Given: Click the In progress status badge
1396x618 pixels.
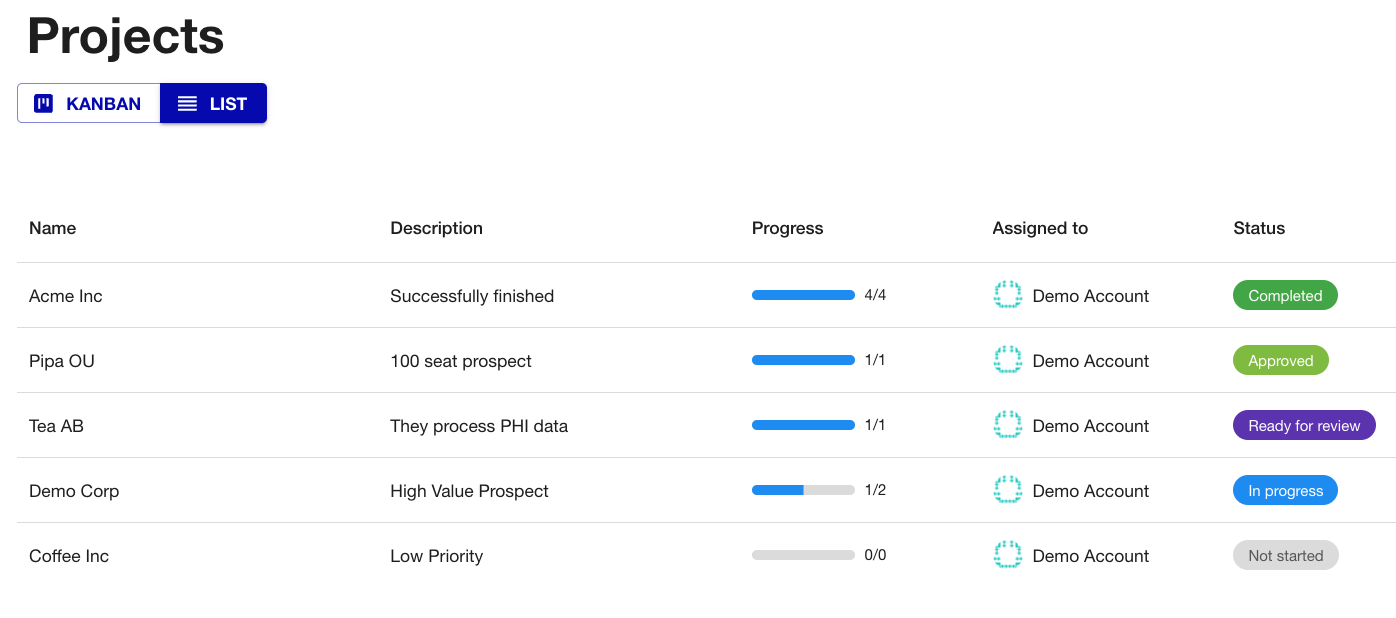Looking at the screenshot, I should click(x=1285, y=491).
